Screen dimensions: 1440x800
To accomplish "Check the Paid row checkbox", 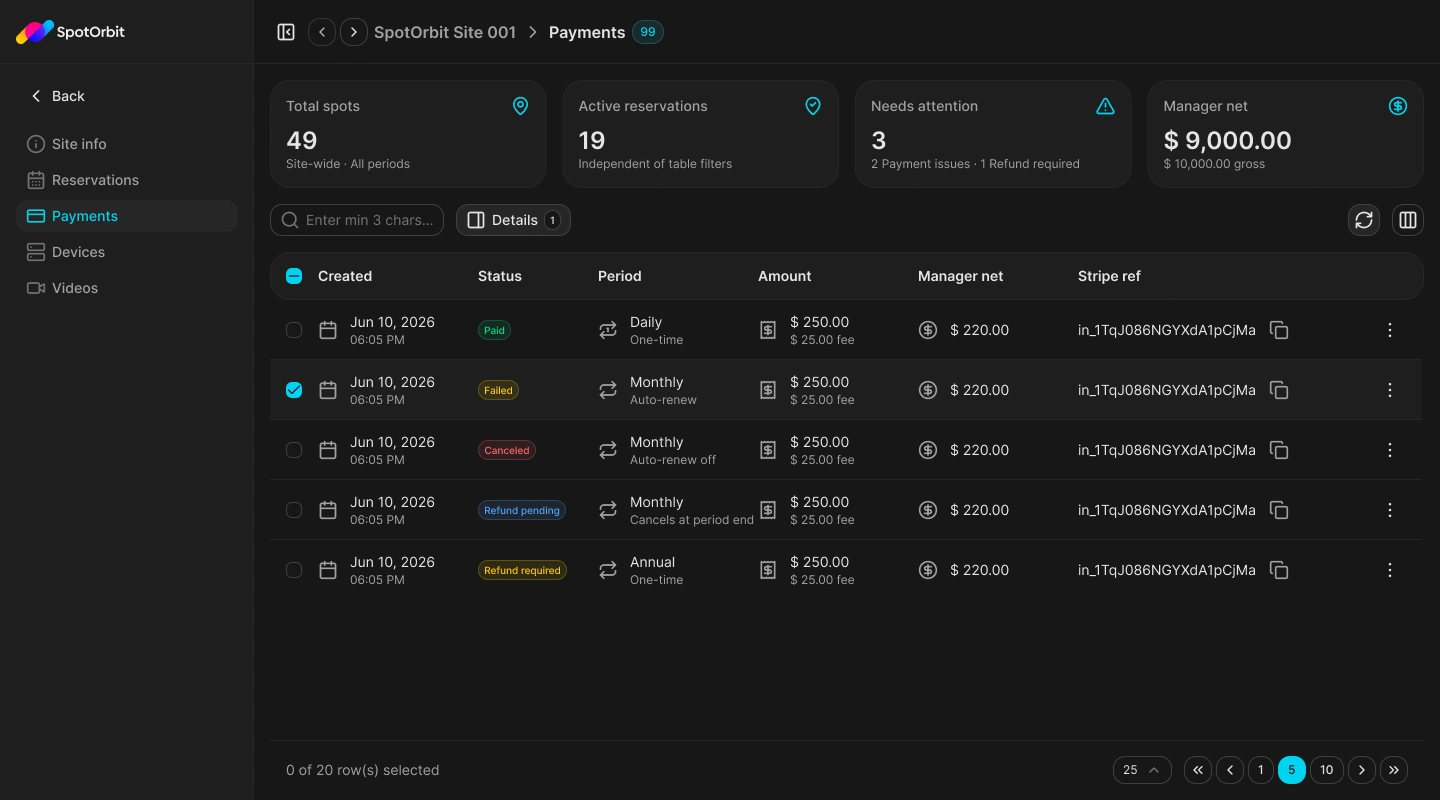I will (294, 330).
